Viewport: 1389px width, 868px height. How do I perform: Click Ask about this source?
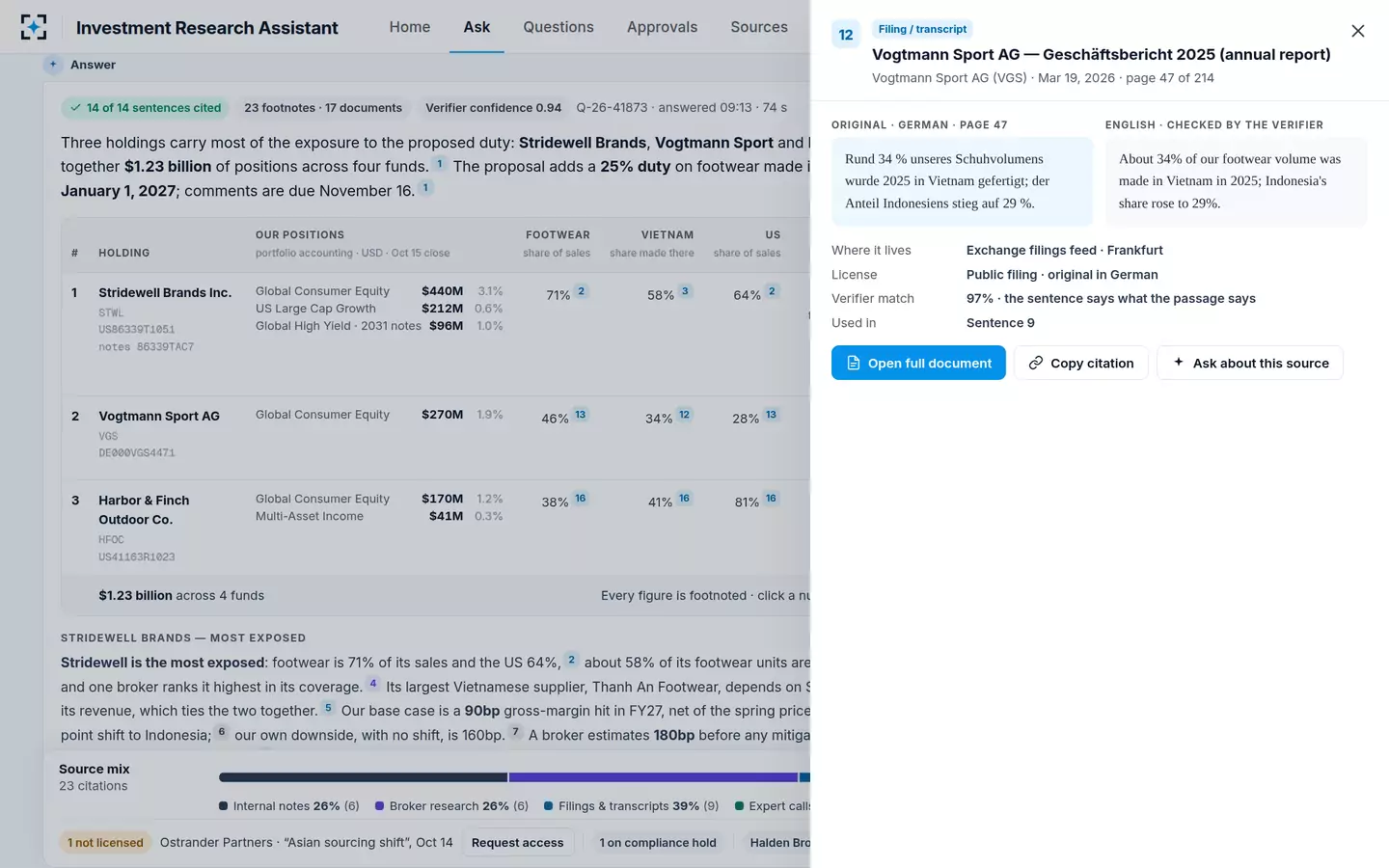coord(1250,363)
